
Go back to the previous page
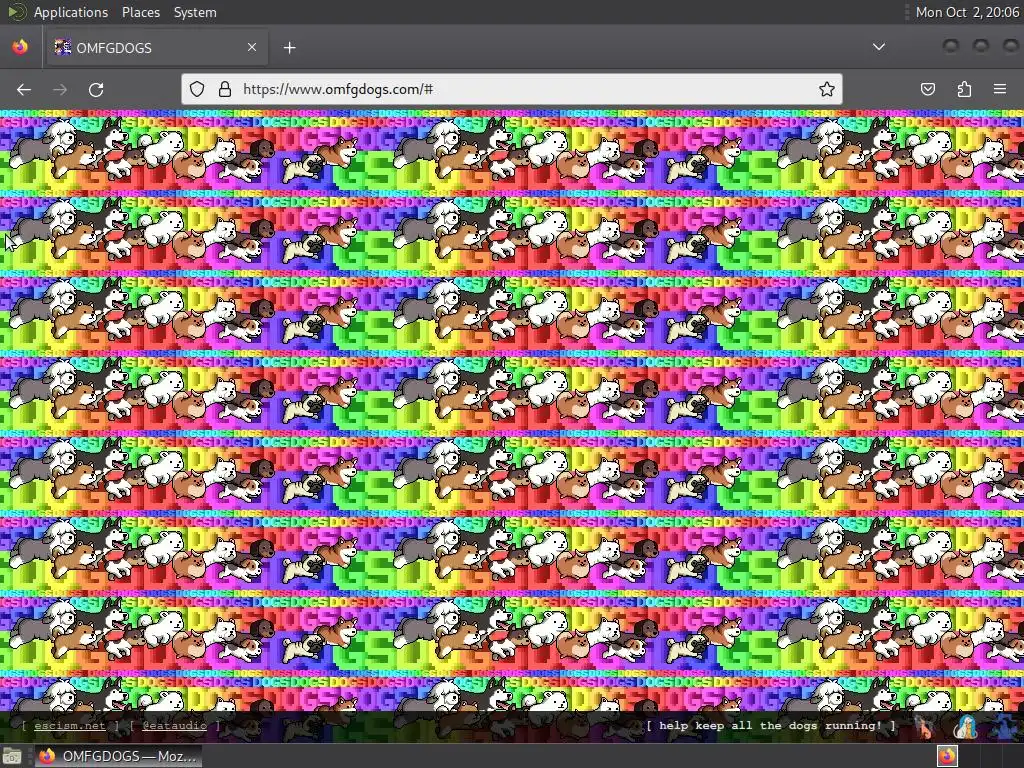24,89
